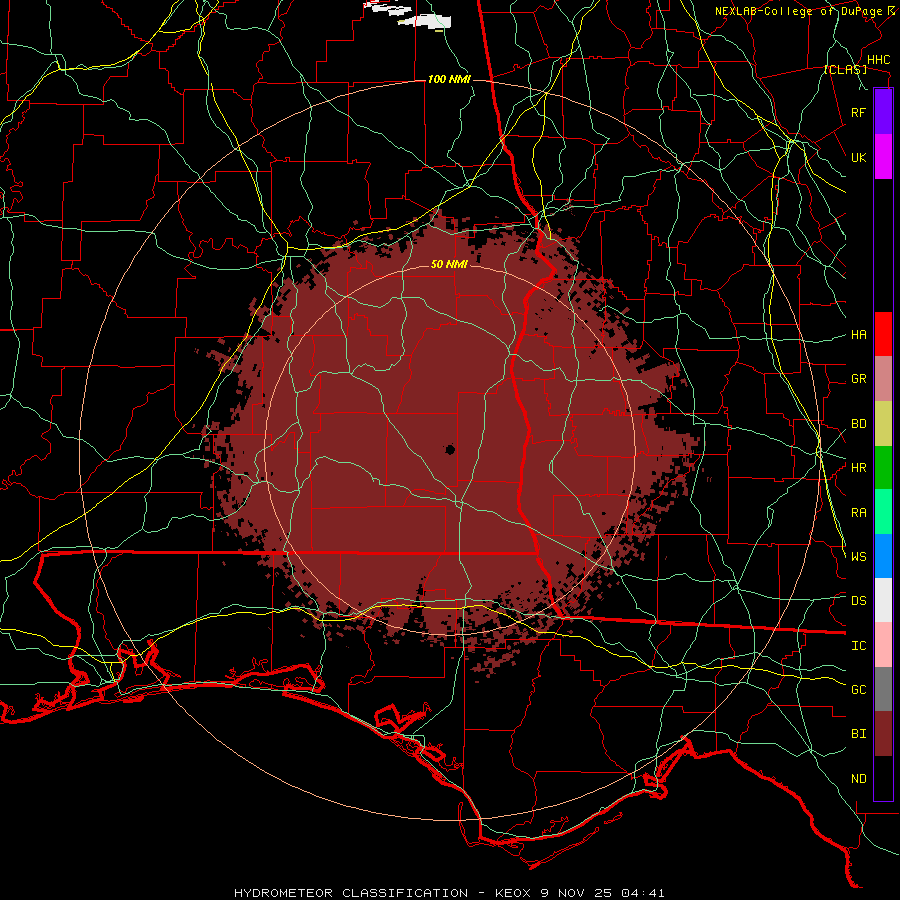Image resolution: width=900 pixels, height=900 pixels.
Task: Click the "9 NOV 25 04:41" timestamp
Action: (603, 893)
